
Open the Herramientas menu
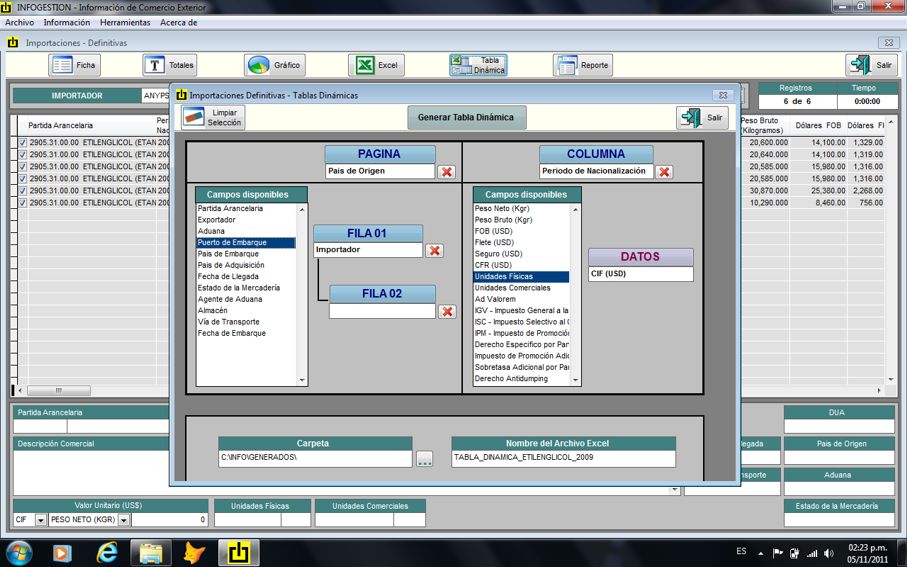[125, 22]
